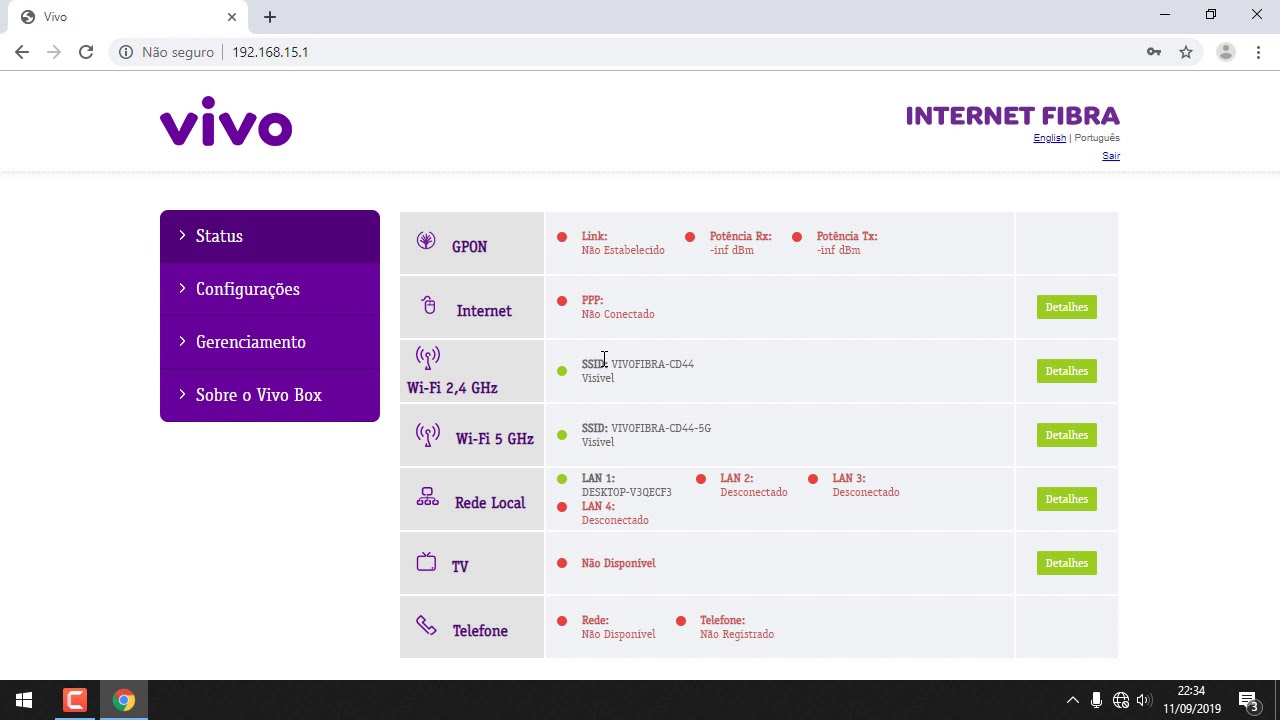This screenshot has height=720, width=1280.
Task: Reload the router page
Action: [86, 52]
